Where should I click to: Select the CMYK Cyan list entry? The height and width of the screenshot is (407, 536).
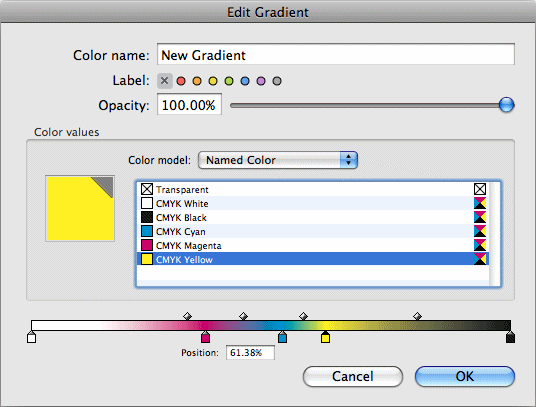313,231
